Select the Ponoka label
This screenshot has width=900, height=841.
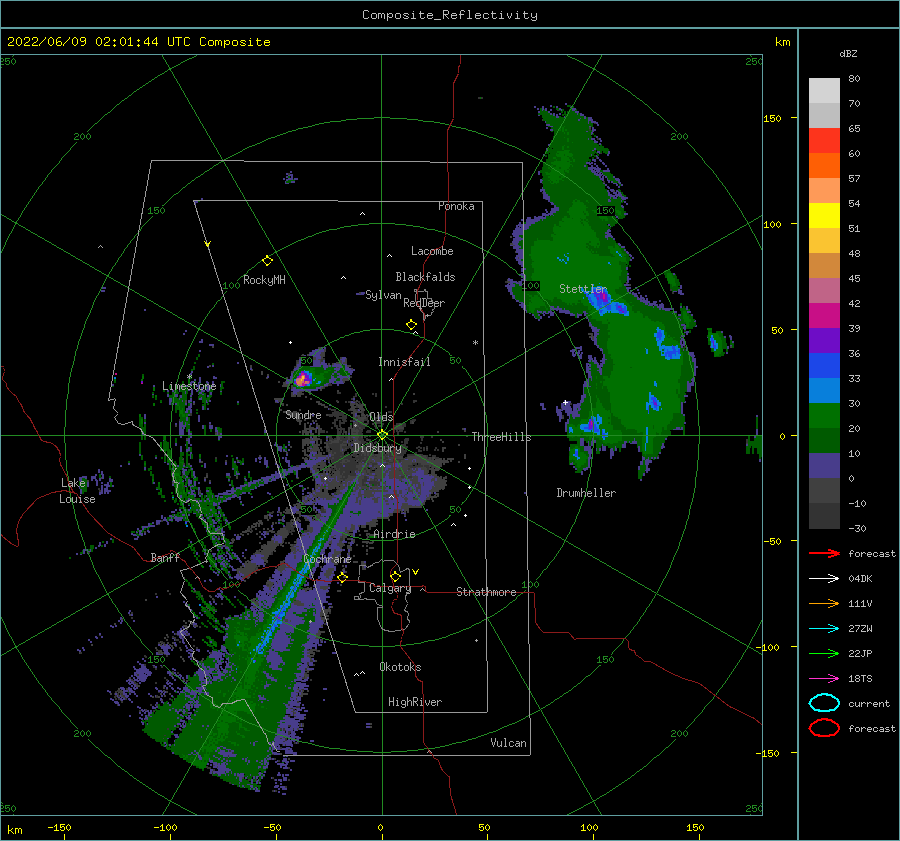click(x=456, y=206)
